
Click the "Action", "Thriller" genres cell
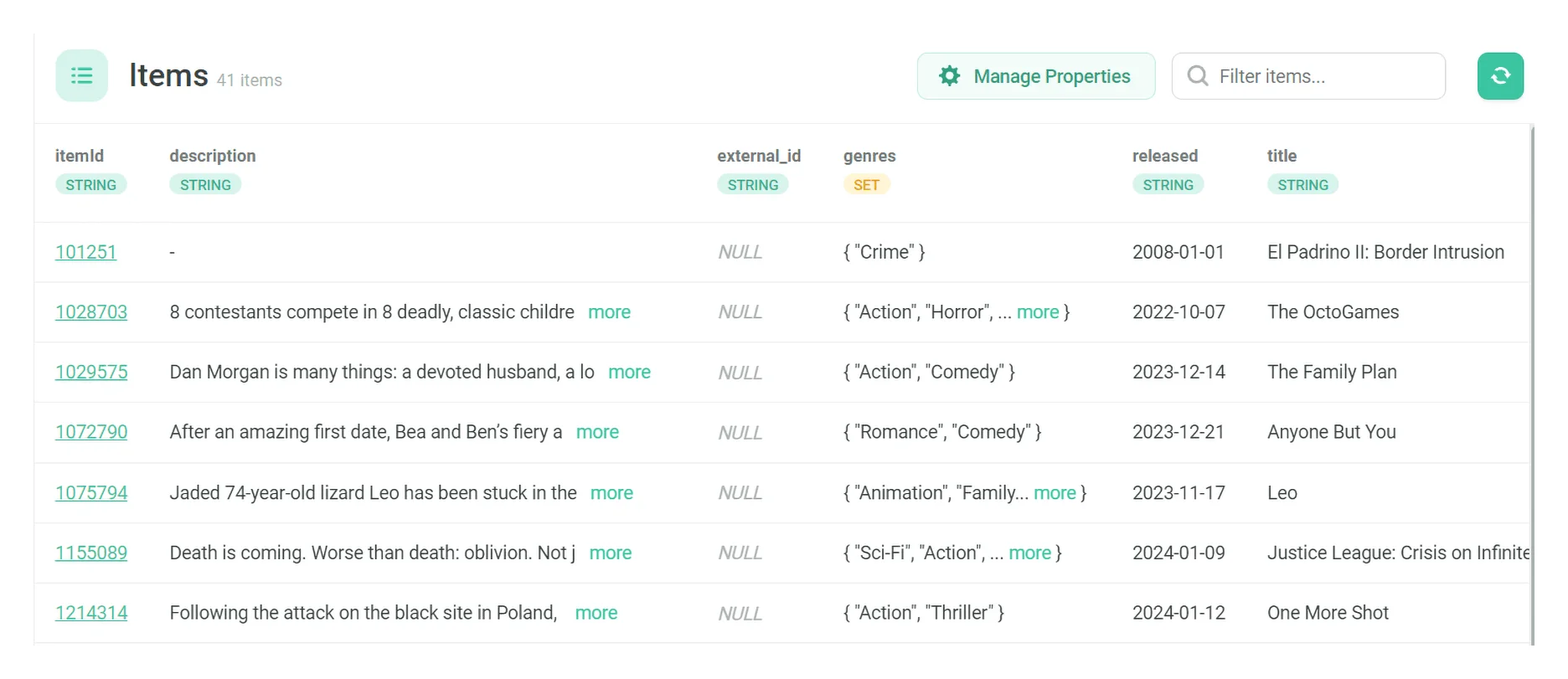[924, 613]
